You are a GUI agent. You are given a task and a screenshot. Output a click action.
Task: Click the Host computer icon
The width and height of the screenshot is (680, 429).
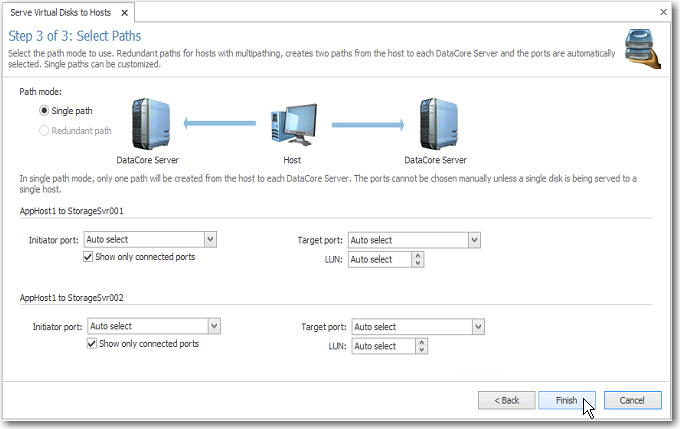[x=292, y=127]
